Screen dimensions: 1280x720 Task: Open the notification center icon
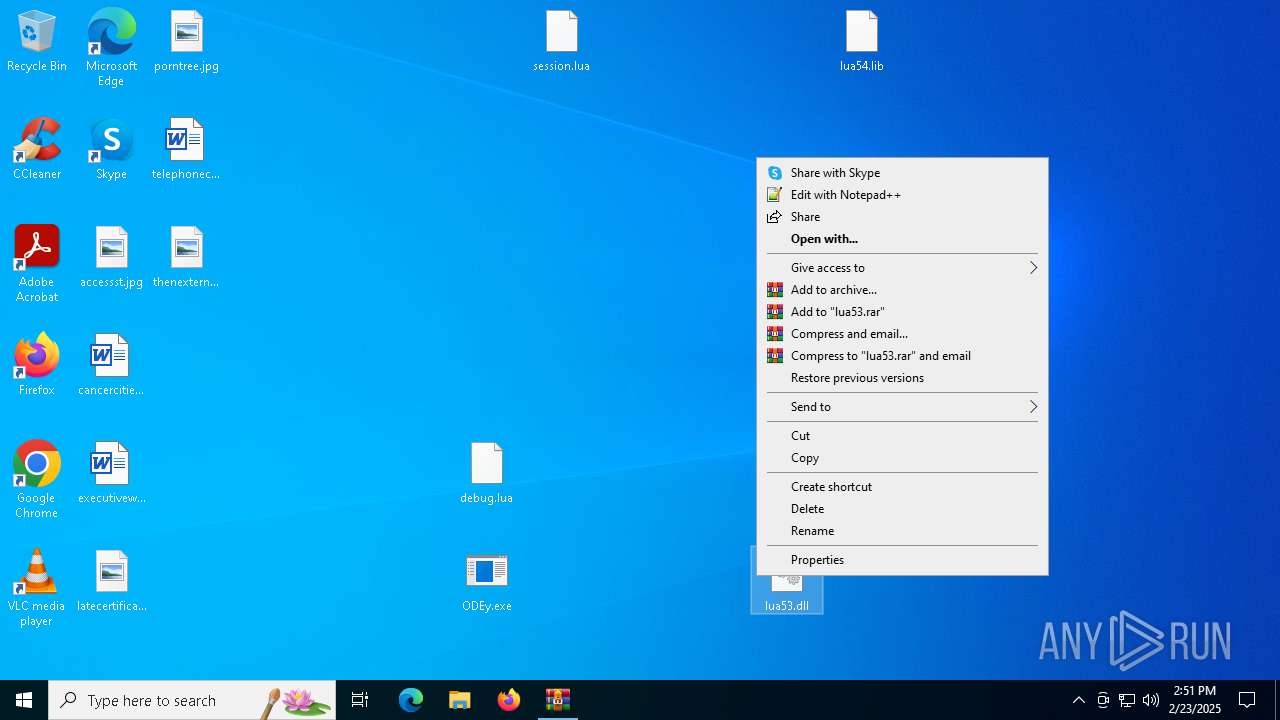click(x=1247, y=700)
